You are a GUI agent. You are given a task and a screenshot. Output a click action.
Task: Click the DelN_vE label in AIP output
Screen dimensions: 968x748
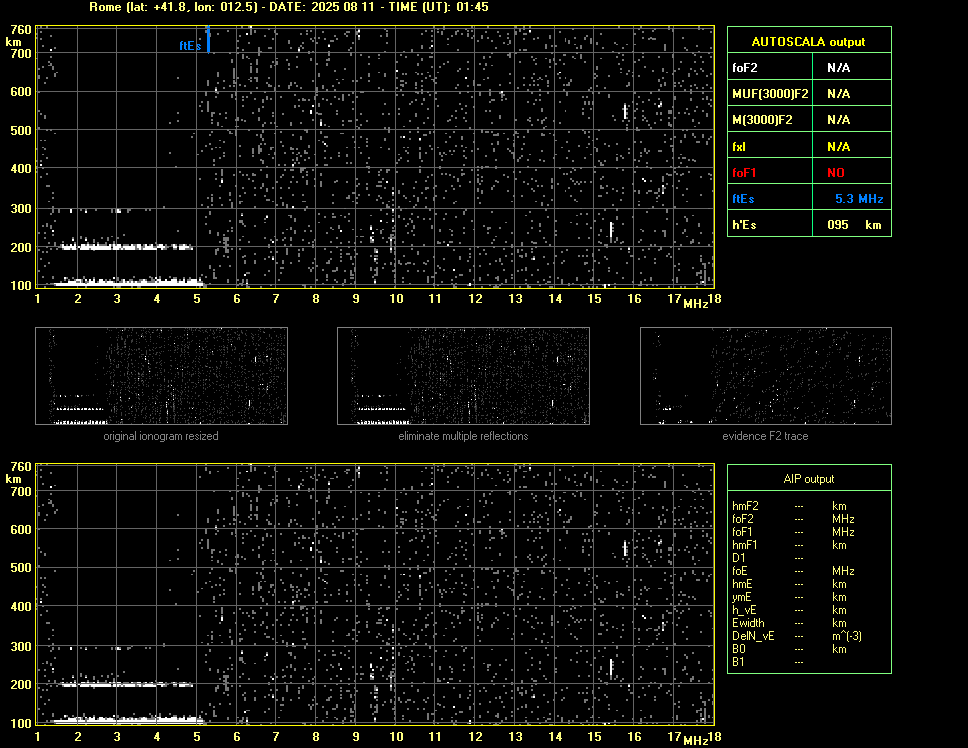(x=753, y=636)
